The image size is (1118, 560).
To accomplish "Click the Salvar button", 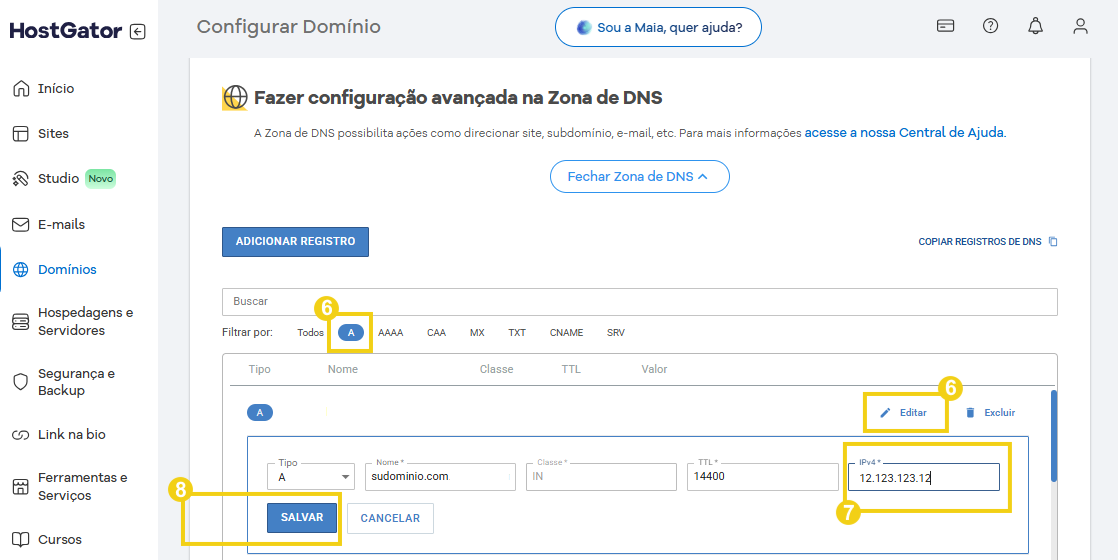I will [302, 518].
